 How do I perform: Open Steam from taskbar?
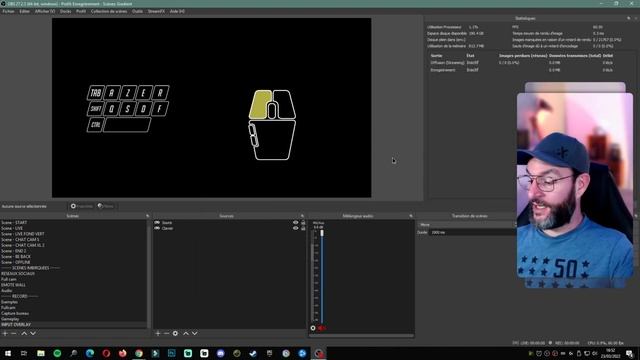click(253, 353)
